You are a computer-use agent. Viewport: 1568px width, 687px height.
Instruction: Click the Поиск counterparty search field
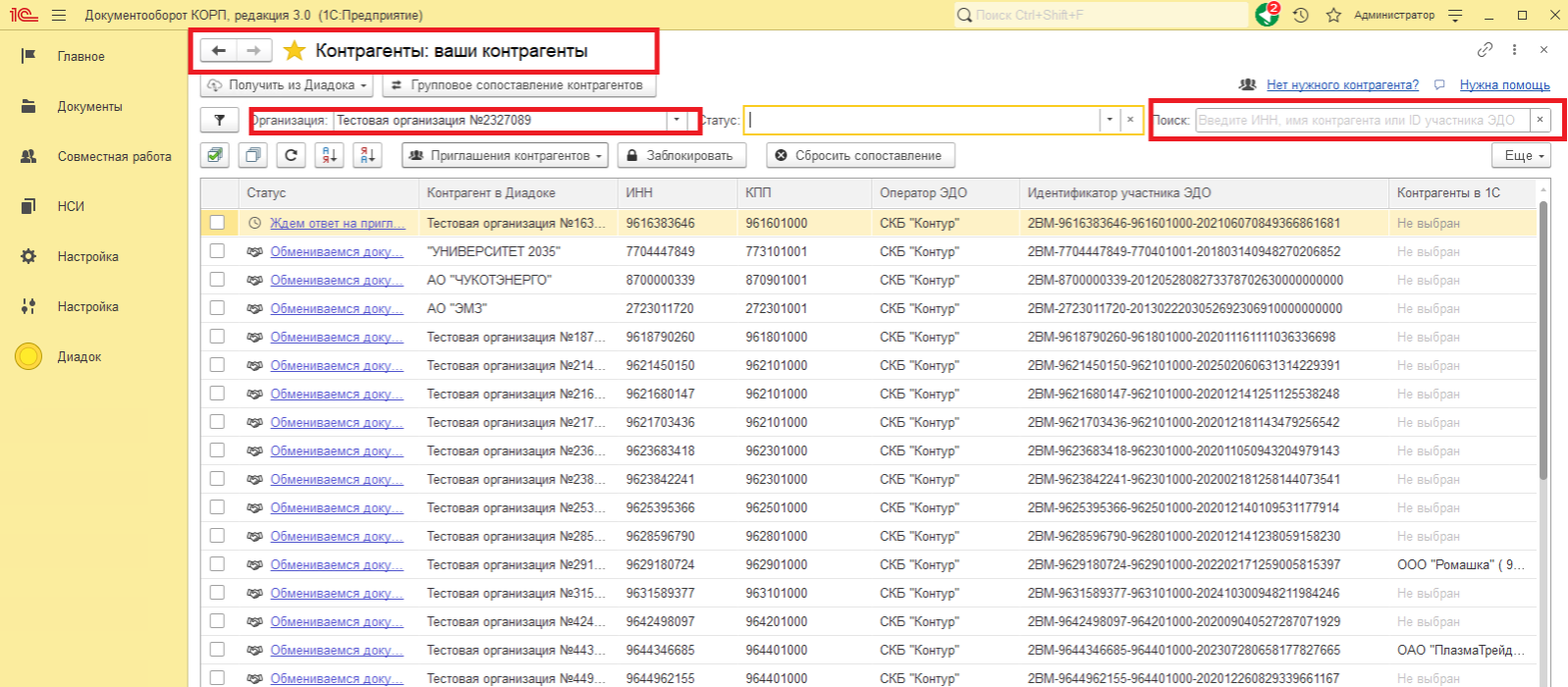[1361, 120]
